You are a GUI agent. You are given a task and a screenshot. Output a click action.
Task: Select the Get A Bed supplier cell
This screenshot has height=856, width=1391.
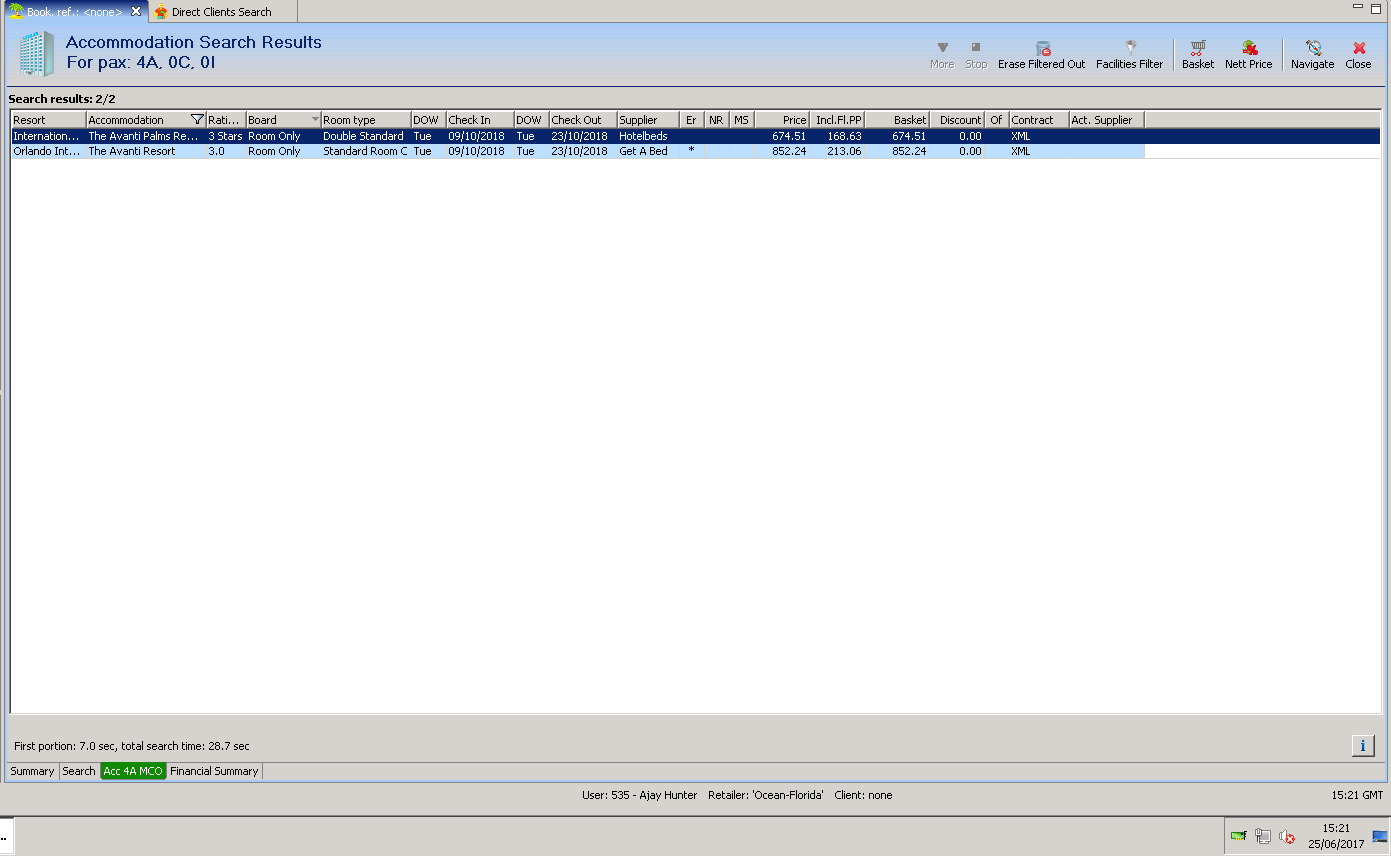[x=648, y=152]
